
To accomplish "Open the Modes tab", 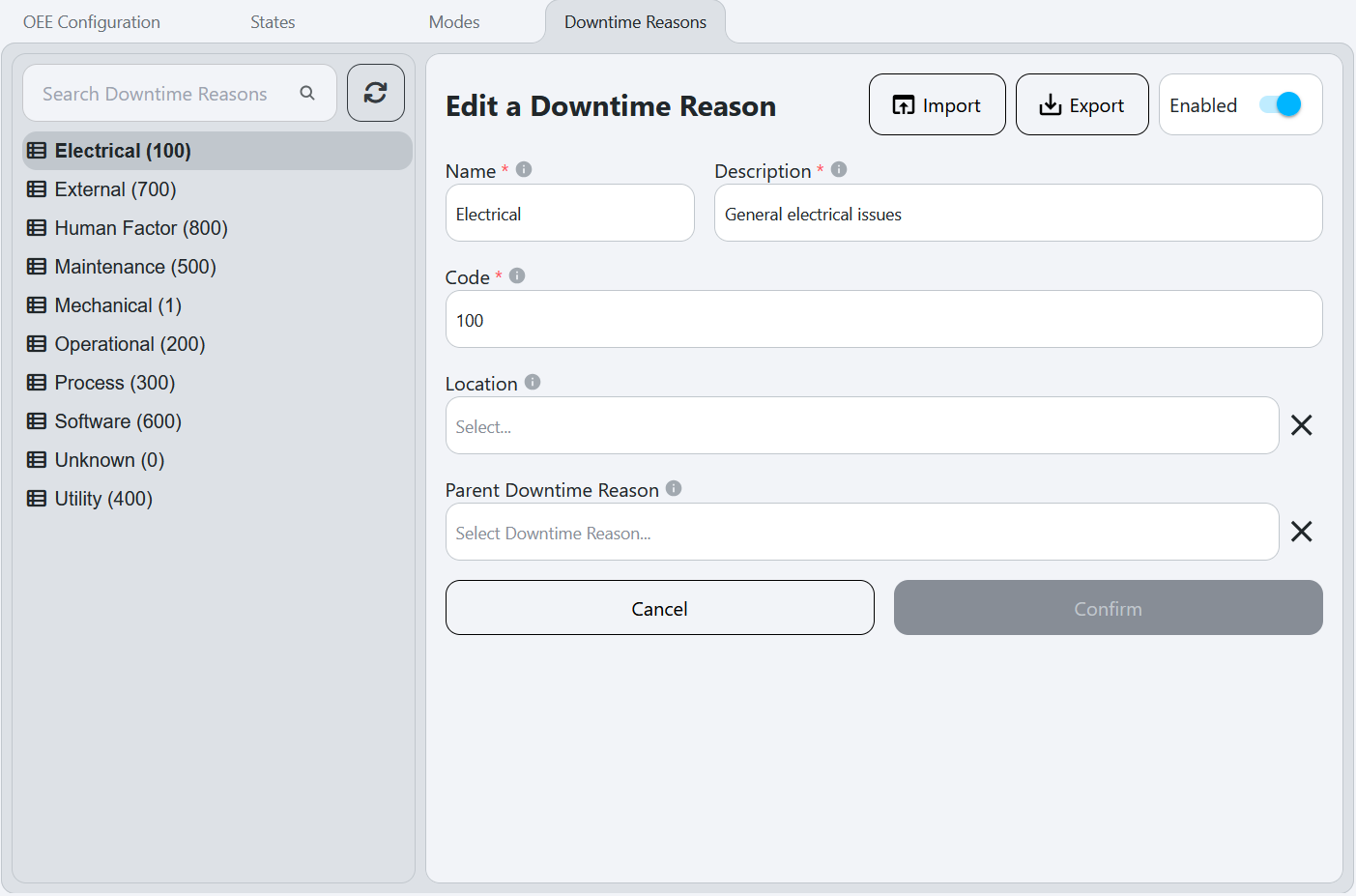I will pos(453,21).
